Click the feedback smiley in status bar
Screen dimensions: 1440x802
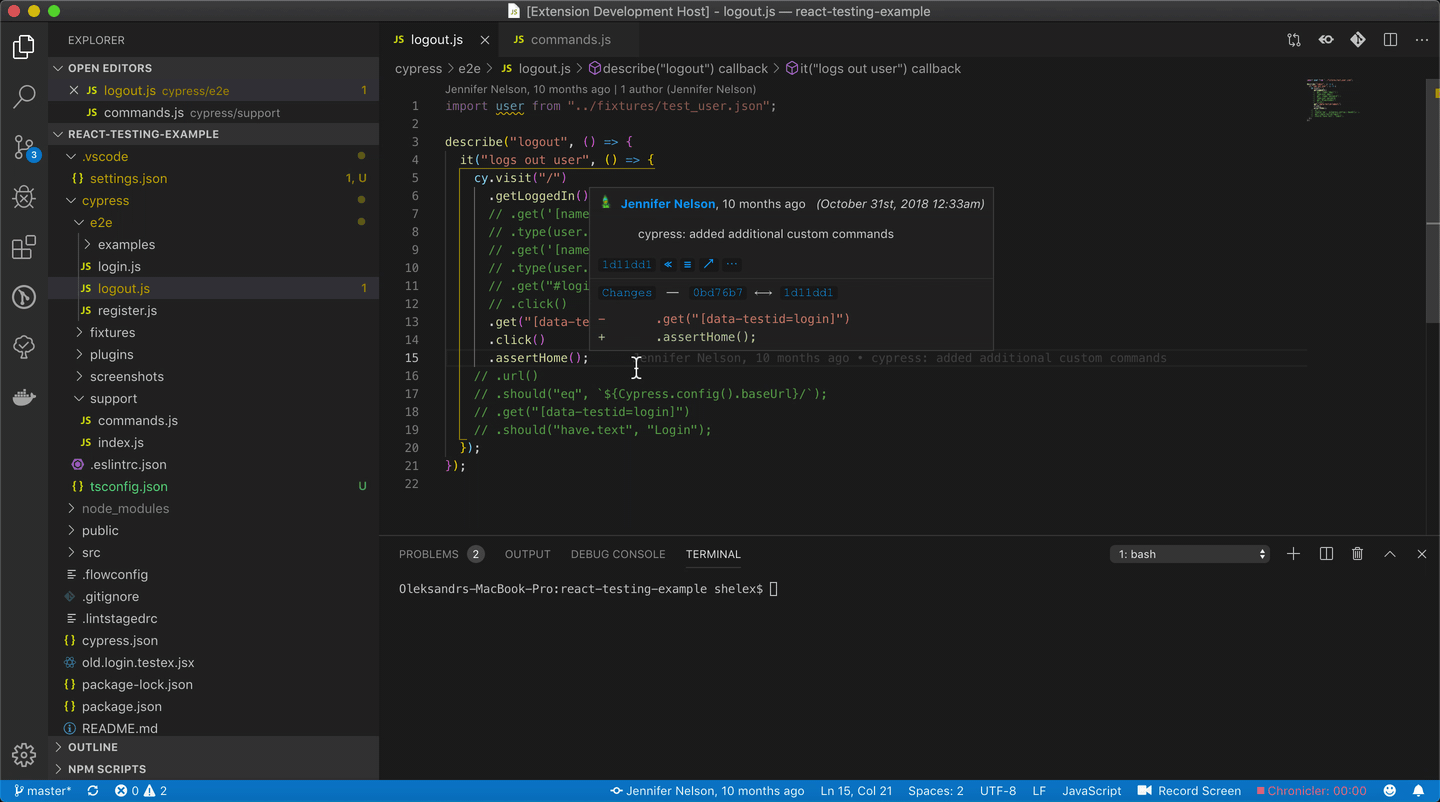point(1389,791)
